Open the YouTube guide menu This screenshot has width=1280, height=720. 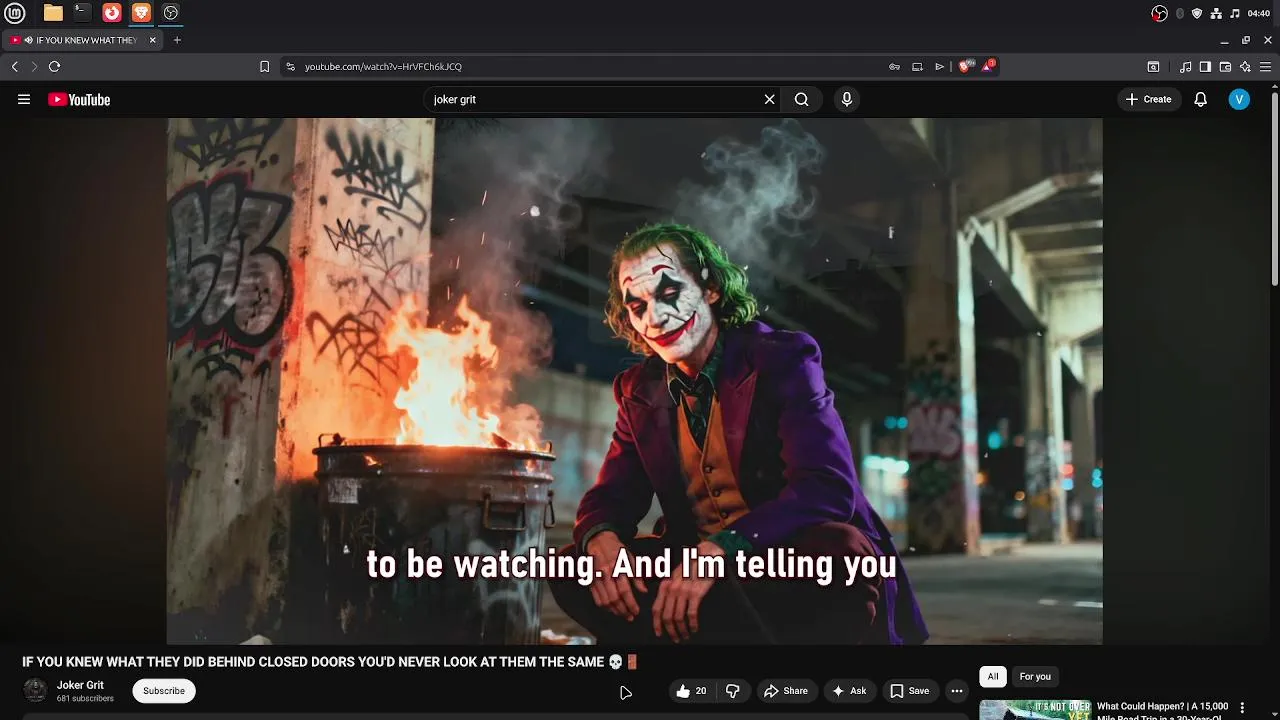pyautogui.click(x=24, y=99)
